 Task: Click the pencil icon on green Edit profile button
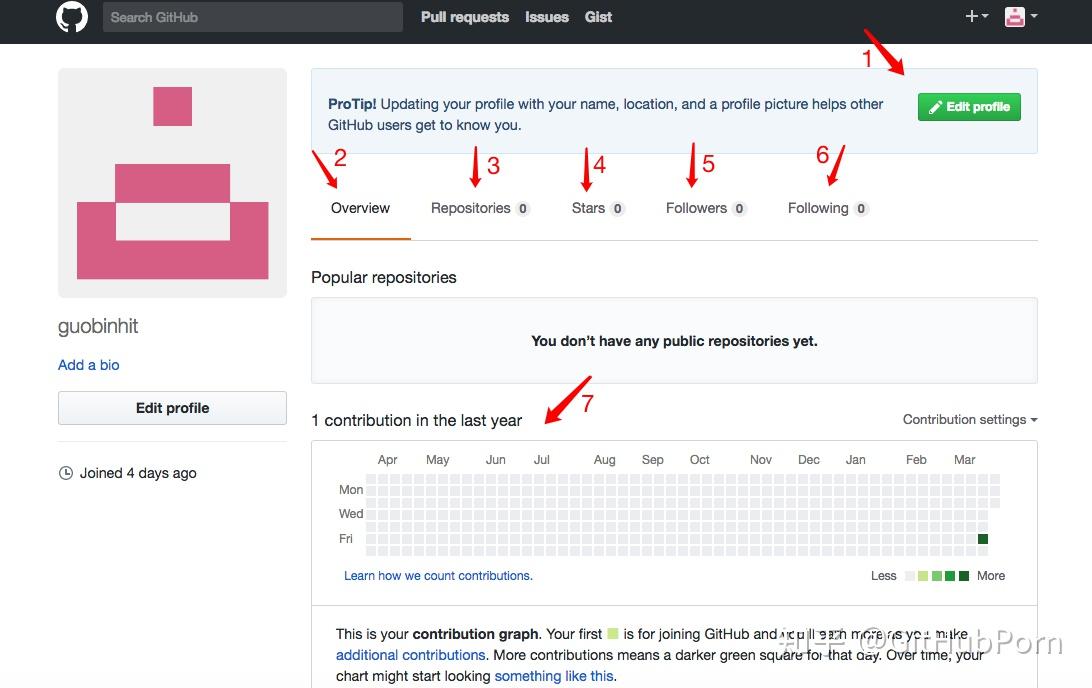936,106
